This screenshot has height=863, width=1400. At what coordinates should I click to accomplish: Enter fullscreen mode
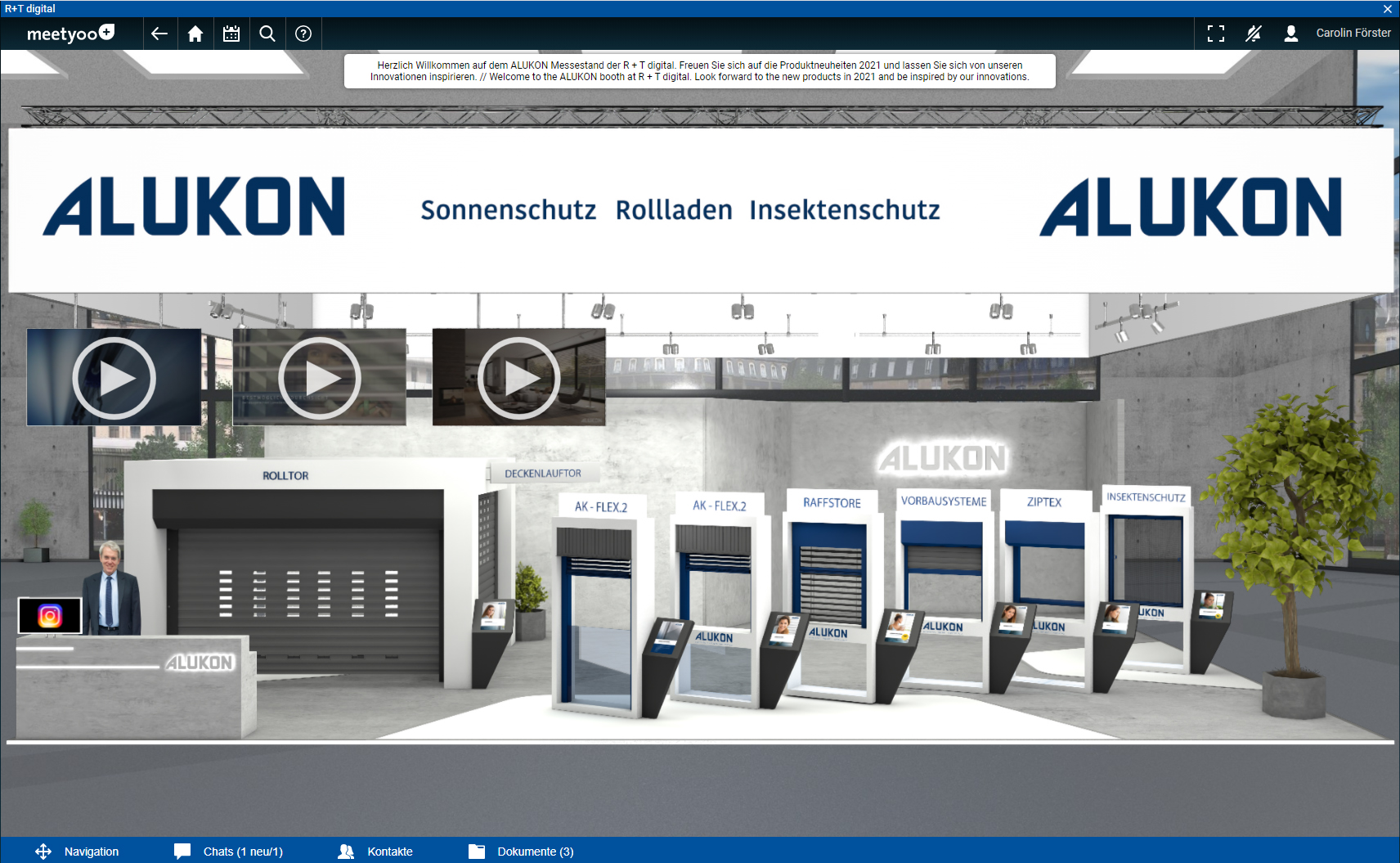pos(1216,34)
